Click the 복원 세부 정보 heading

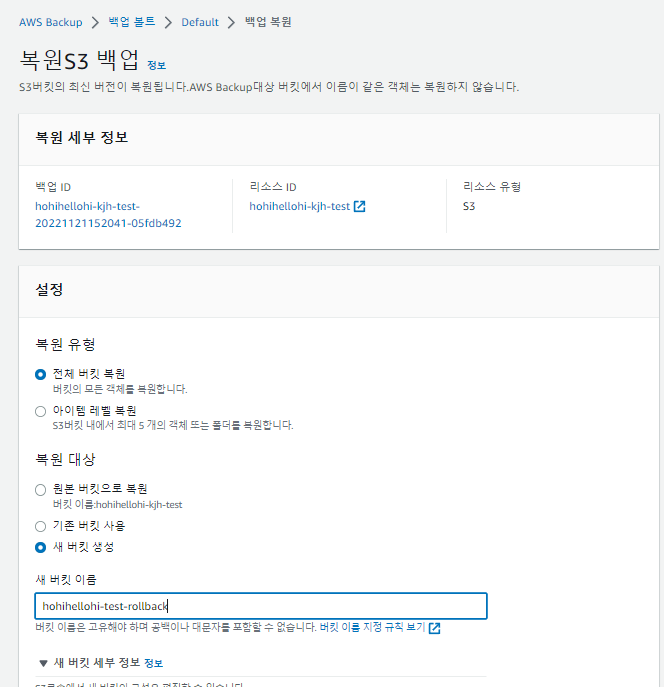point(81,138)
